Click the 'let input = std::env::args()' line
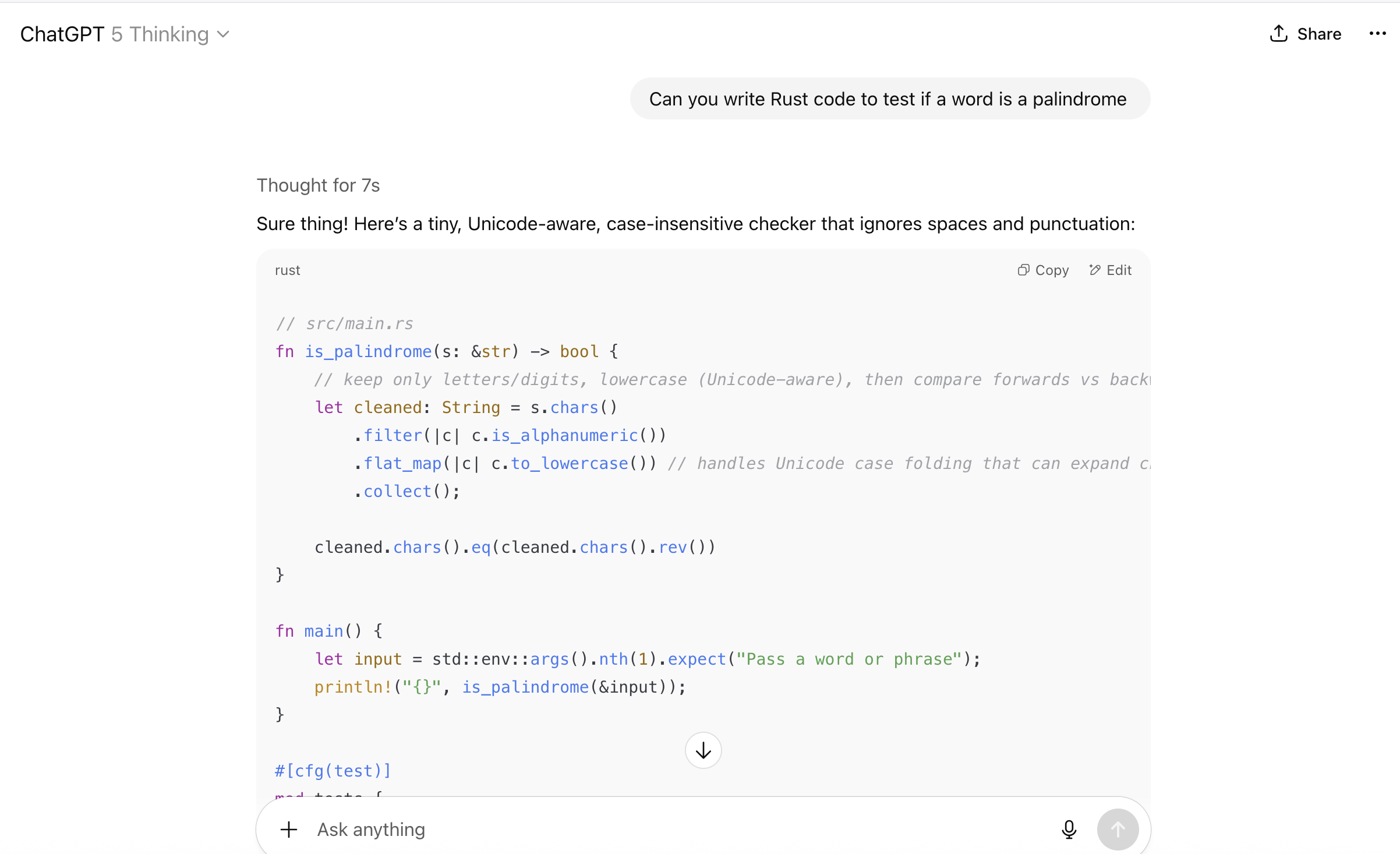1400x854 pixels. pos(648,659)
